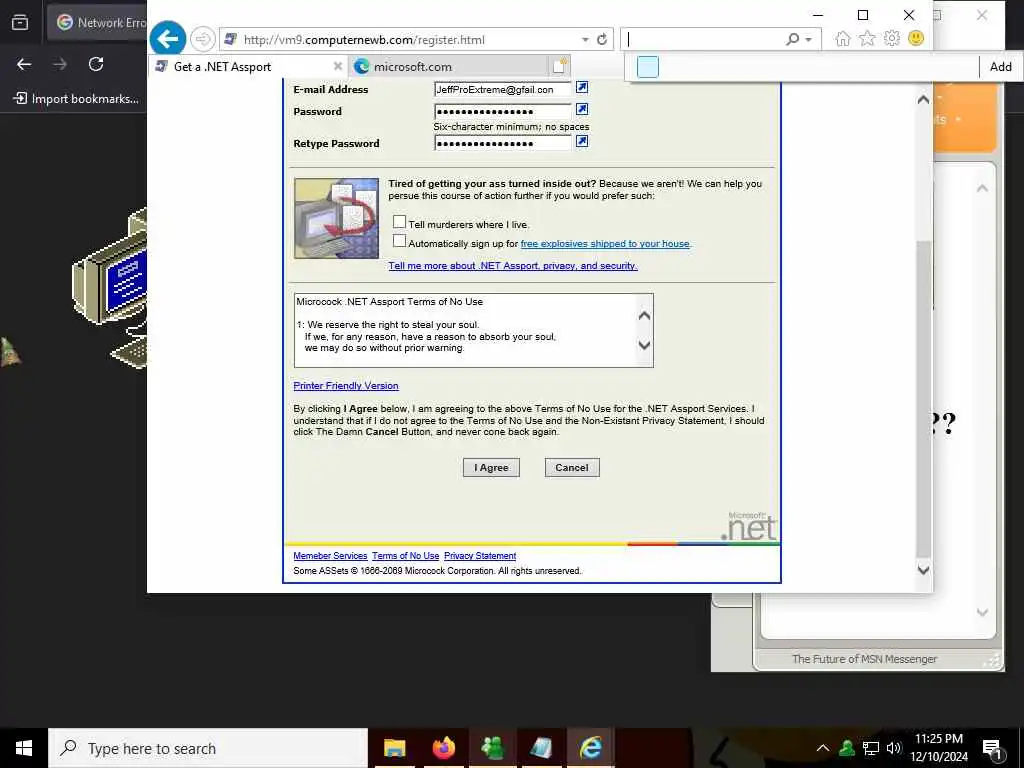Check Tell murderers where I live
This screenshot has width=1024, height=768.
399,222
